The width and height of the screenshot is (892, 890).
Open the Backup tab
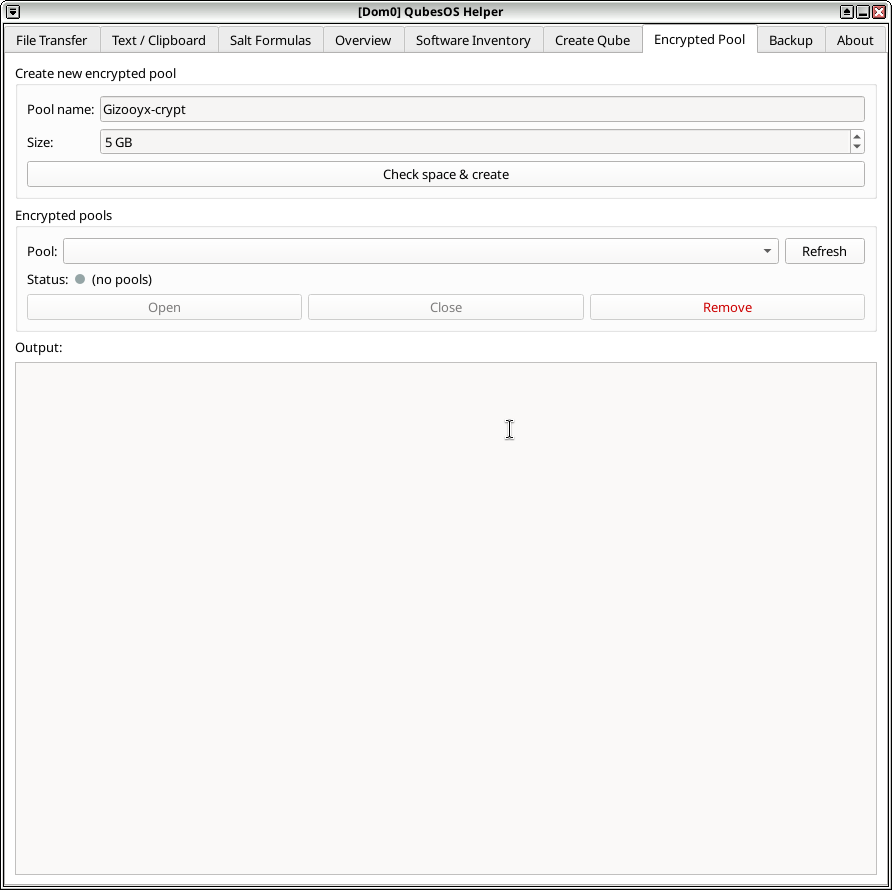[791, 40]
